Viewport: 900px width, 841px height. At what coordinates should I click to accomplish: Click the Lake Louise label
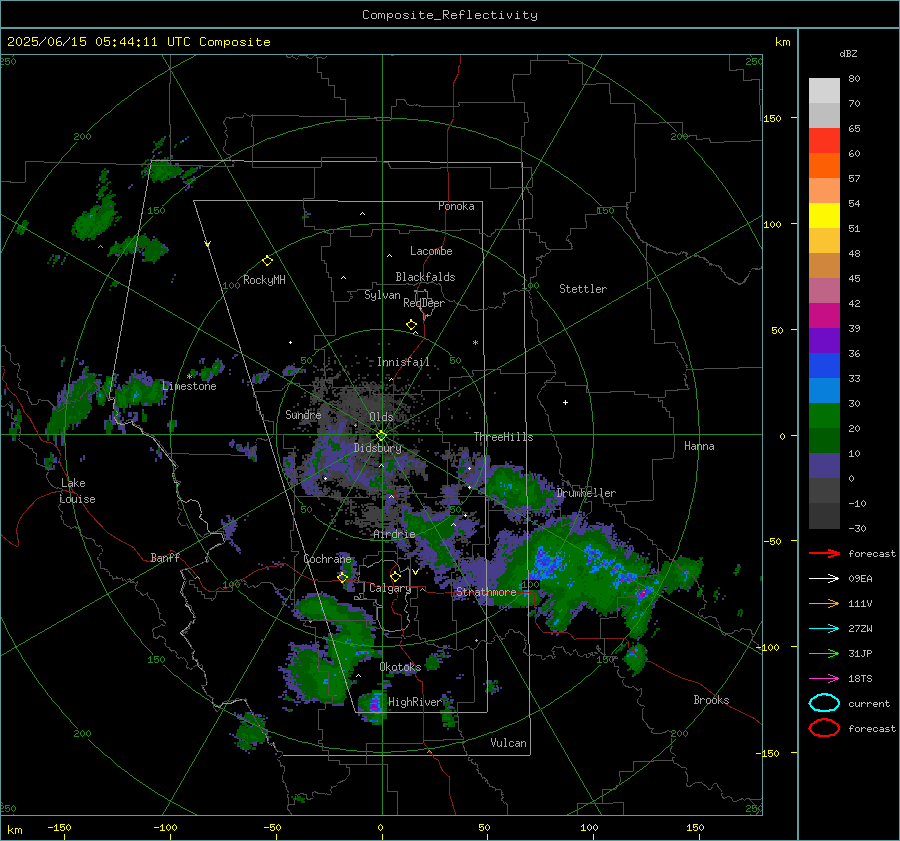coord(77,491)
